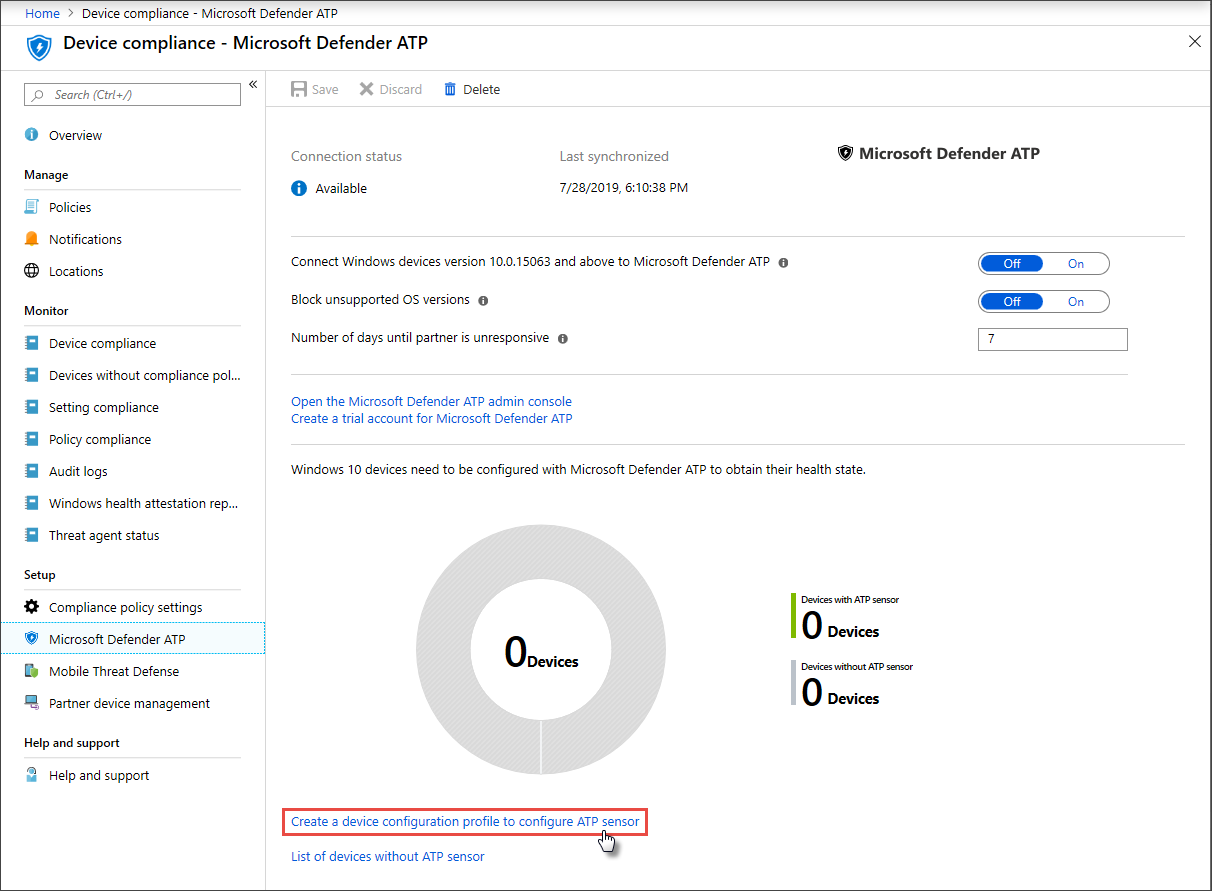This screenshot has height=891, width=1212.
Task: Click the Device compliance notebook icon
Action: click(x=32, y=343)
